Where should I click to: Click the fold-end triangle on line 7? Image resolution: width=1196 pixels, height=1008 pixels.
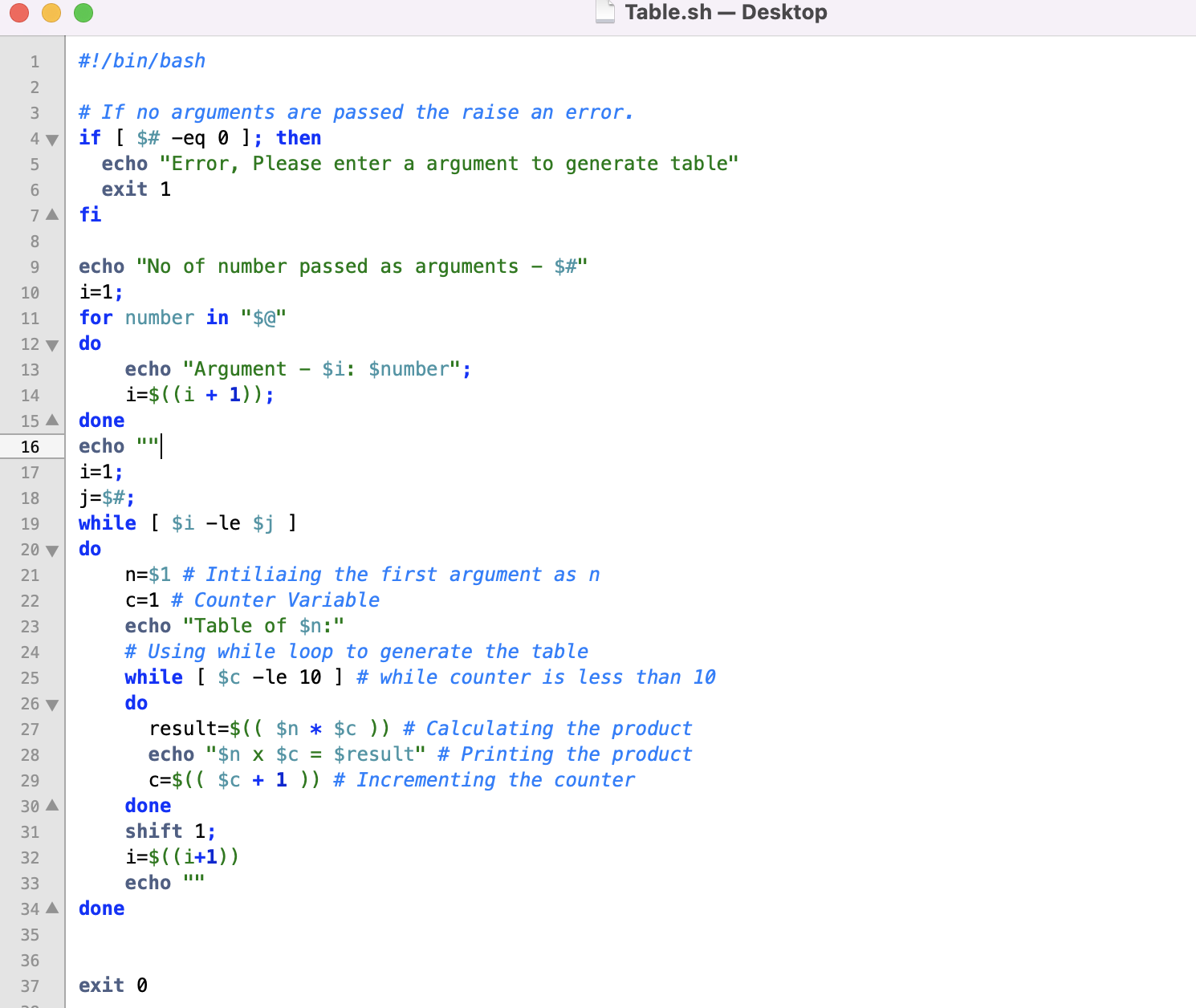(x=51, y=214)
